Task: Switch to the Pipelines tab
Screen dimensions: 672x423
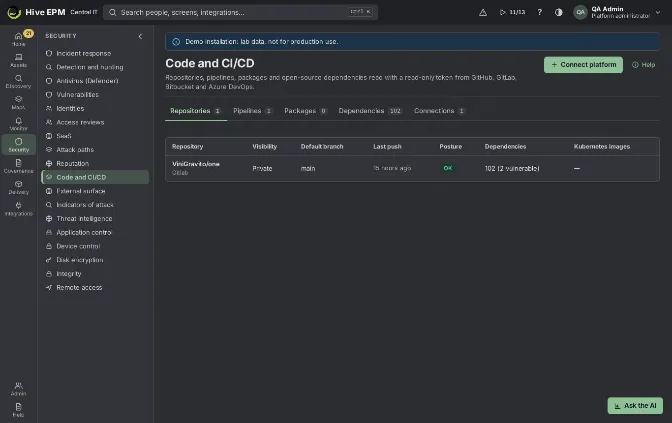Action: point(252,111)
